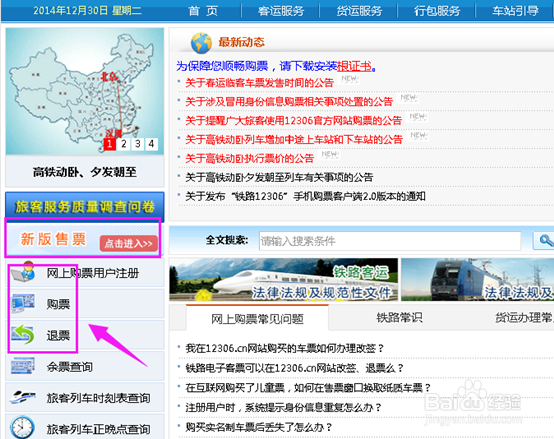The width and height of the screenshot is (554, 439).
Task: Open FAQ about 车票如何办理改签
Action: tap(285, 348)
